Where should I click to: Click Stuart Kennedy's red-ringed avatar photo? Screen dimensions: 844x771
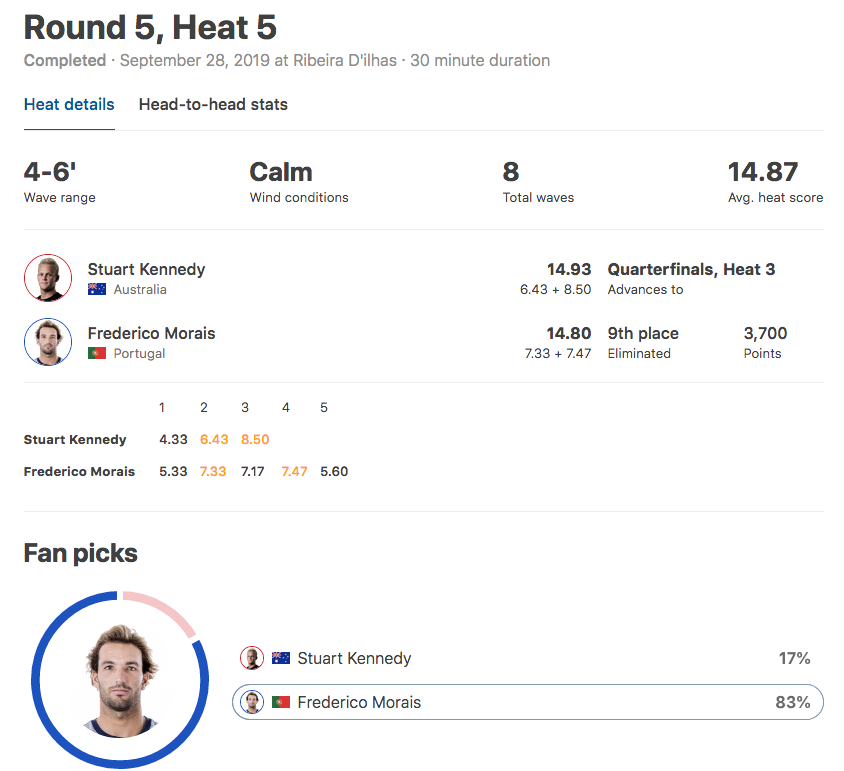pos(48,278)
